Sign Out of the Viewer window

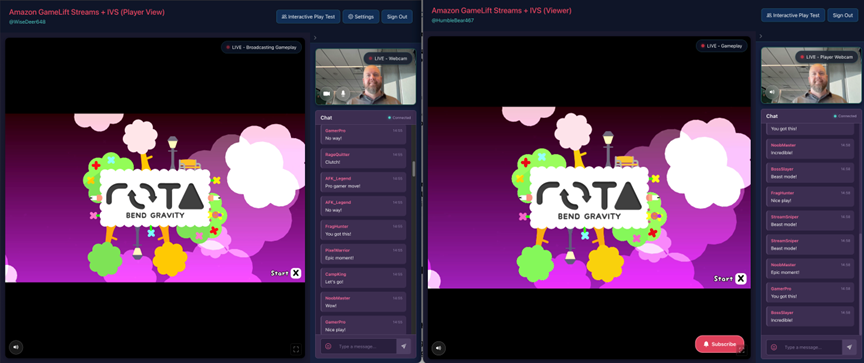pos(843,15)
